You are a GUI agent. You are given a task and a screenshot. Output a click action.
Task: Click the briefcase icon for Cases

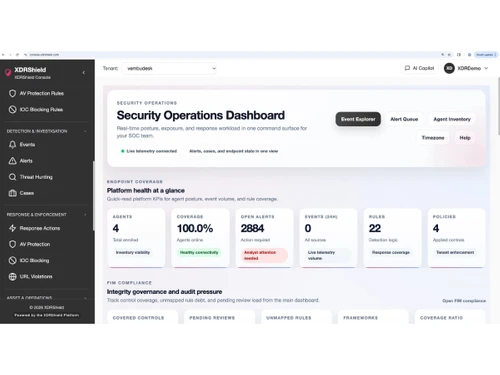[12, 193]
